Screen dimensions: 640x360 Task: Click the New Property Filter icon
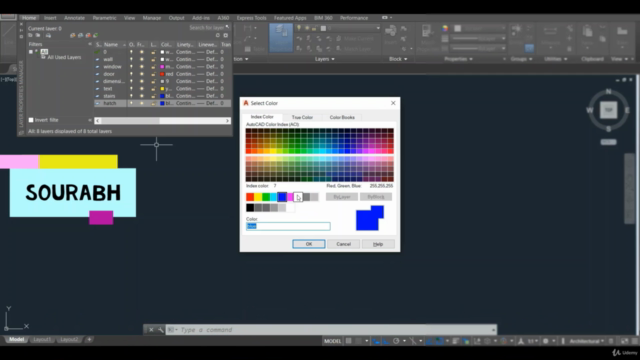coord(30,36)
